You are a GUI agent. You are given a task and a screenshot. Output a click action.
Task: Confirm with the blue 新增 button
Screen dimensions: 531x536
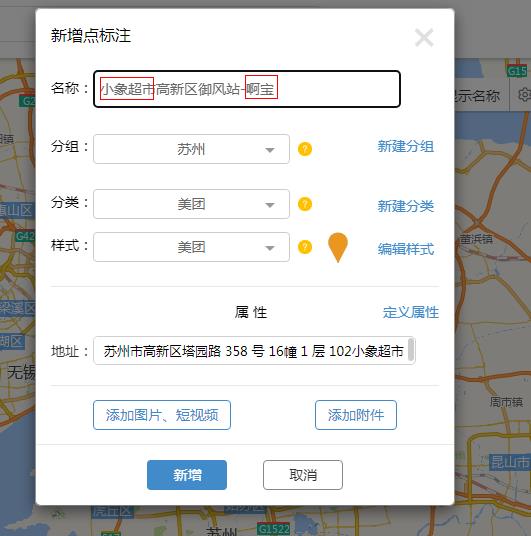pos(187,475)
